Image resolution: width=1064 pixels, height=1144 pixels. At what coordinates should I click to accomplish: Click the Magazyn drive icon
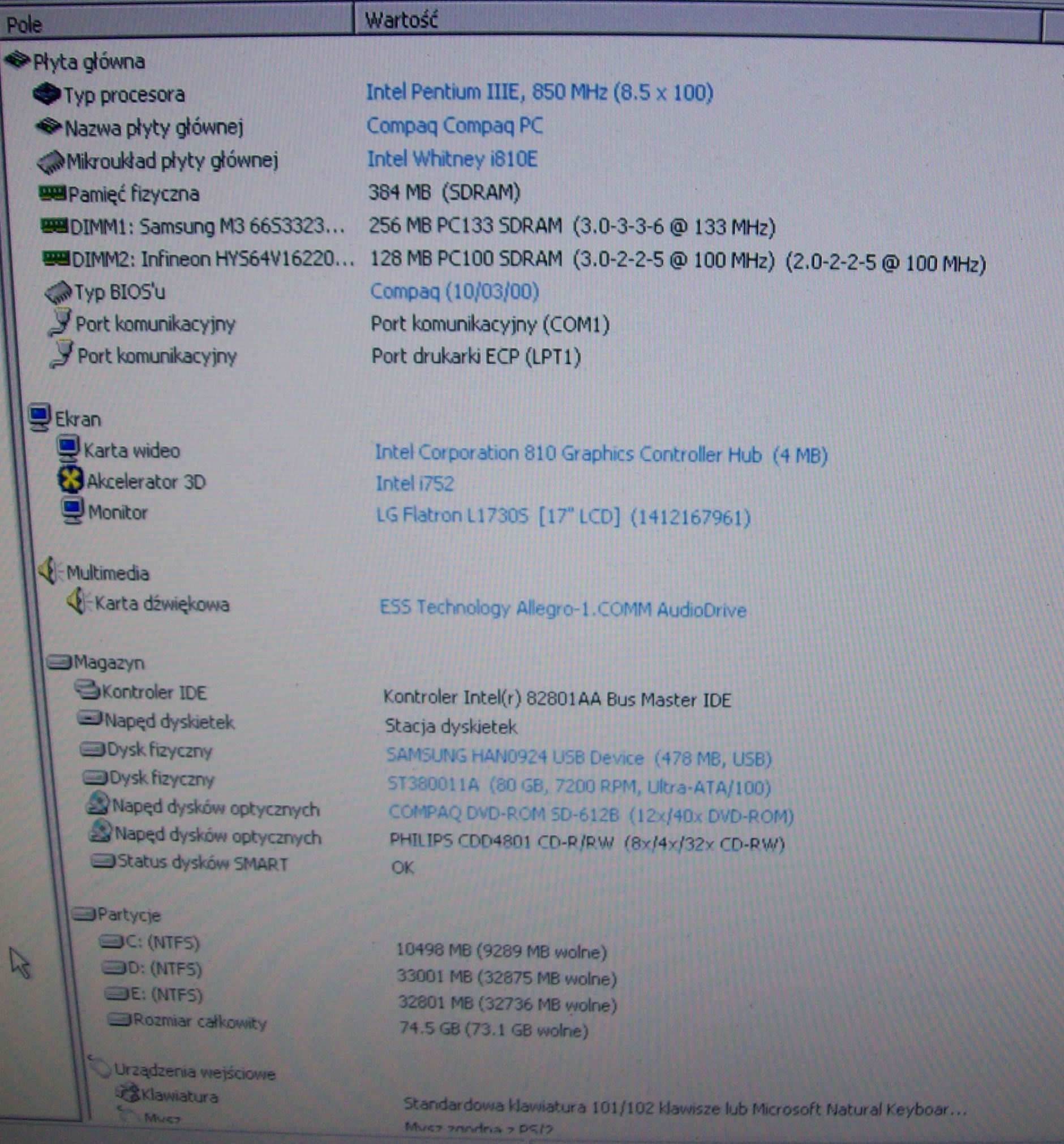click(59, 662)
